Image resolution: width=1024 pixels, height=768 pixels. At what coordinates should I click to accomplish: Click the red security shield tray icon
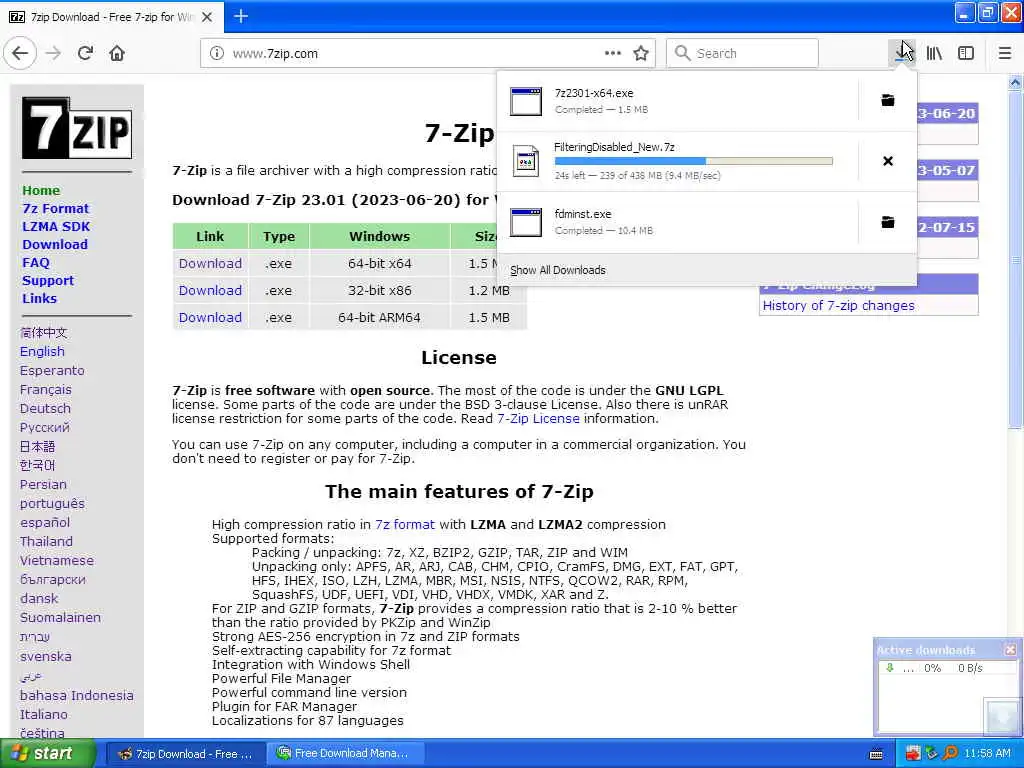(912, 753)
